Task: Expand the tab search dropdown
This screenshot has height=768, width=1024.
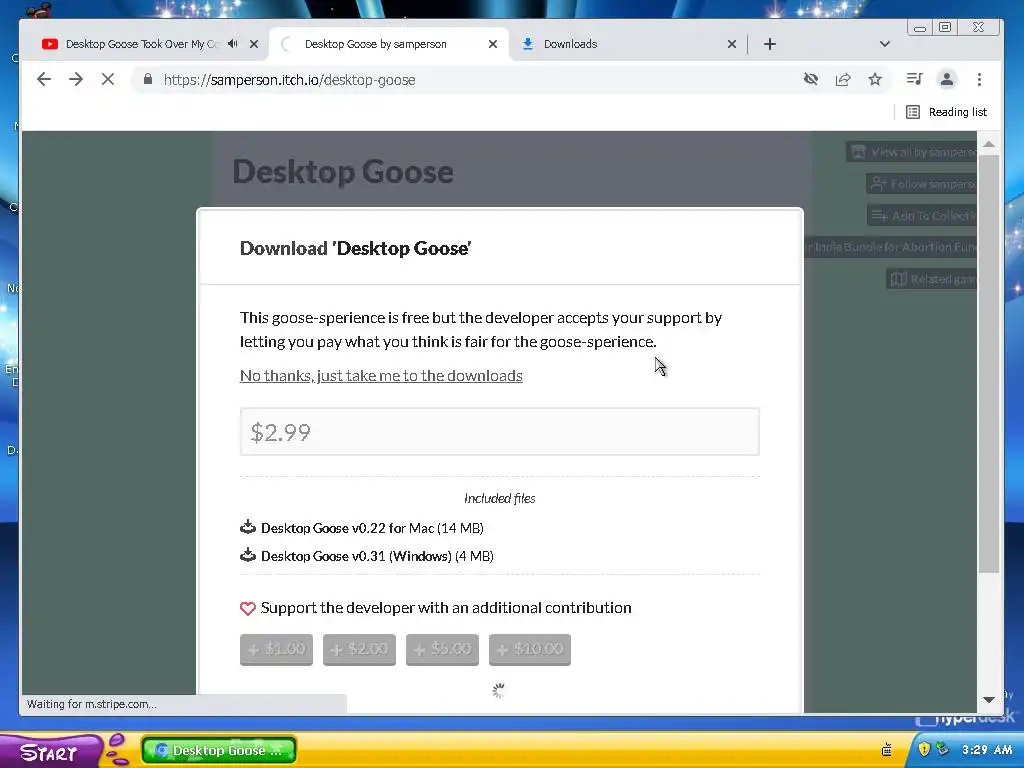Action: pos(885,44)
